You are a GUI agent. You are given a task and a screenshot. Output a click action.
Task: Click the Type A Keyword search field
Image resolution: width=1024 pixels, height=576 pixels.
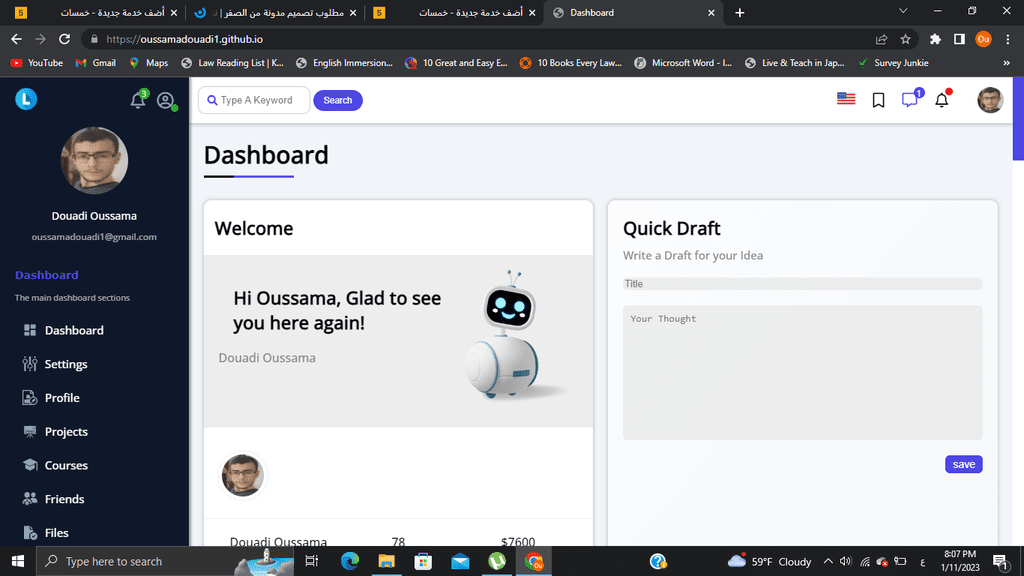[254, 100]
